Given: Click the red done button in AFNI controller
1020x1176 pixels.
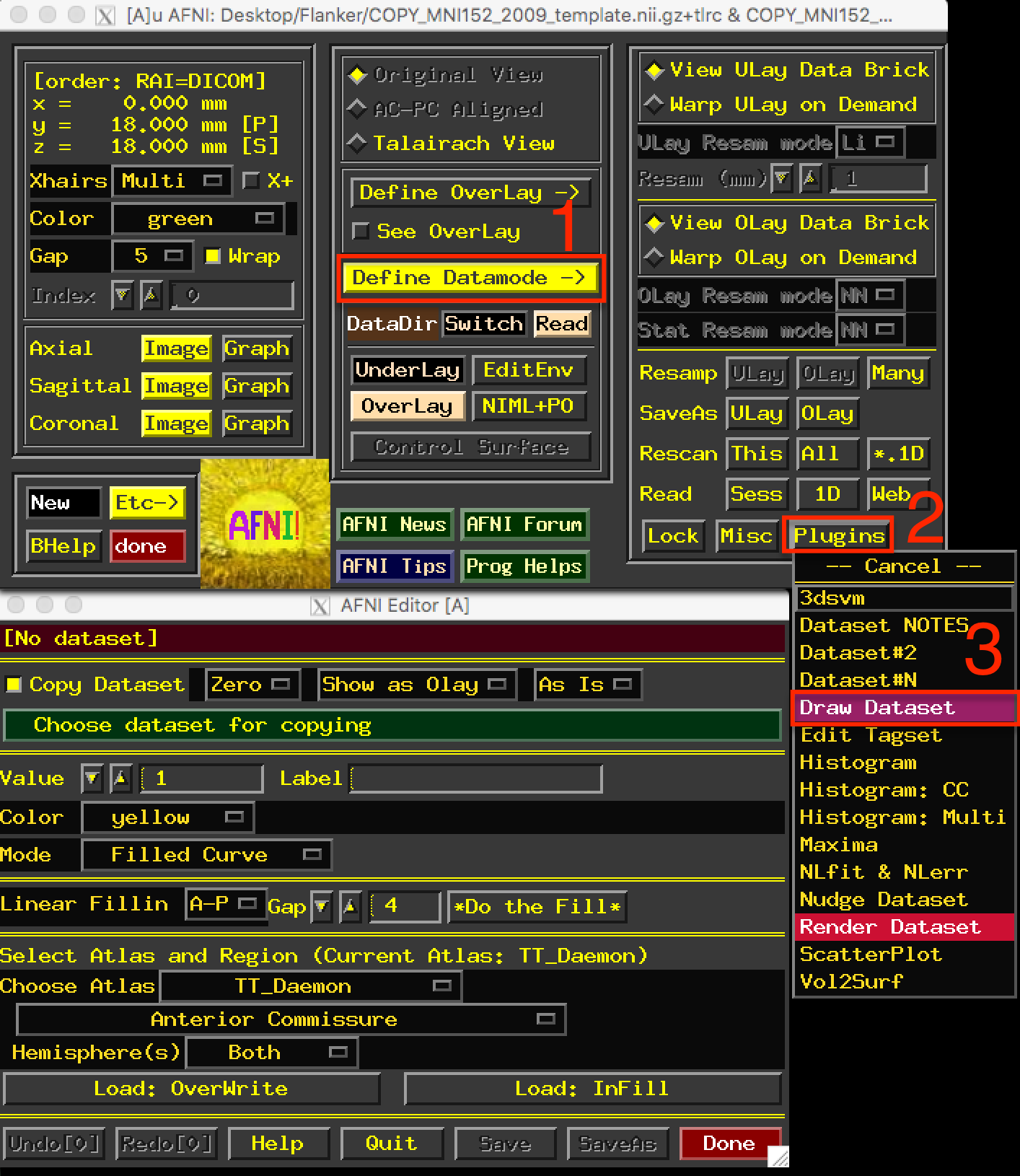Looking at the screenshot, I should 147,546.
